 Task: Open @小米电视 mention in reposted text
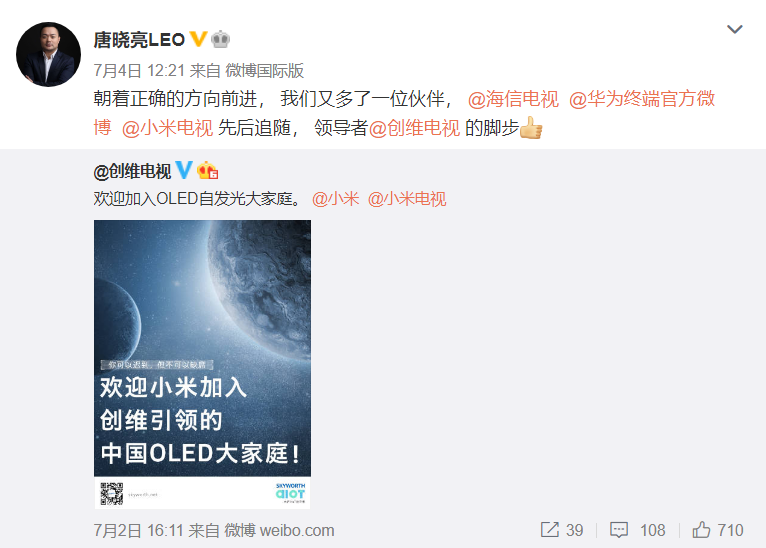[x=407, y=199]
